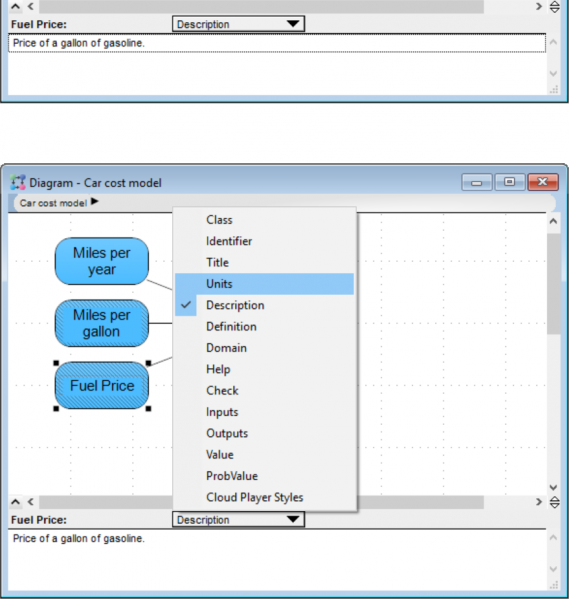Viewport: 569px width, 599px height.
Task: Collapse attribute pane with lower up-caret icon
Action: (x=15, y=502)
